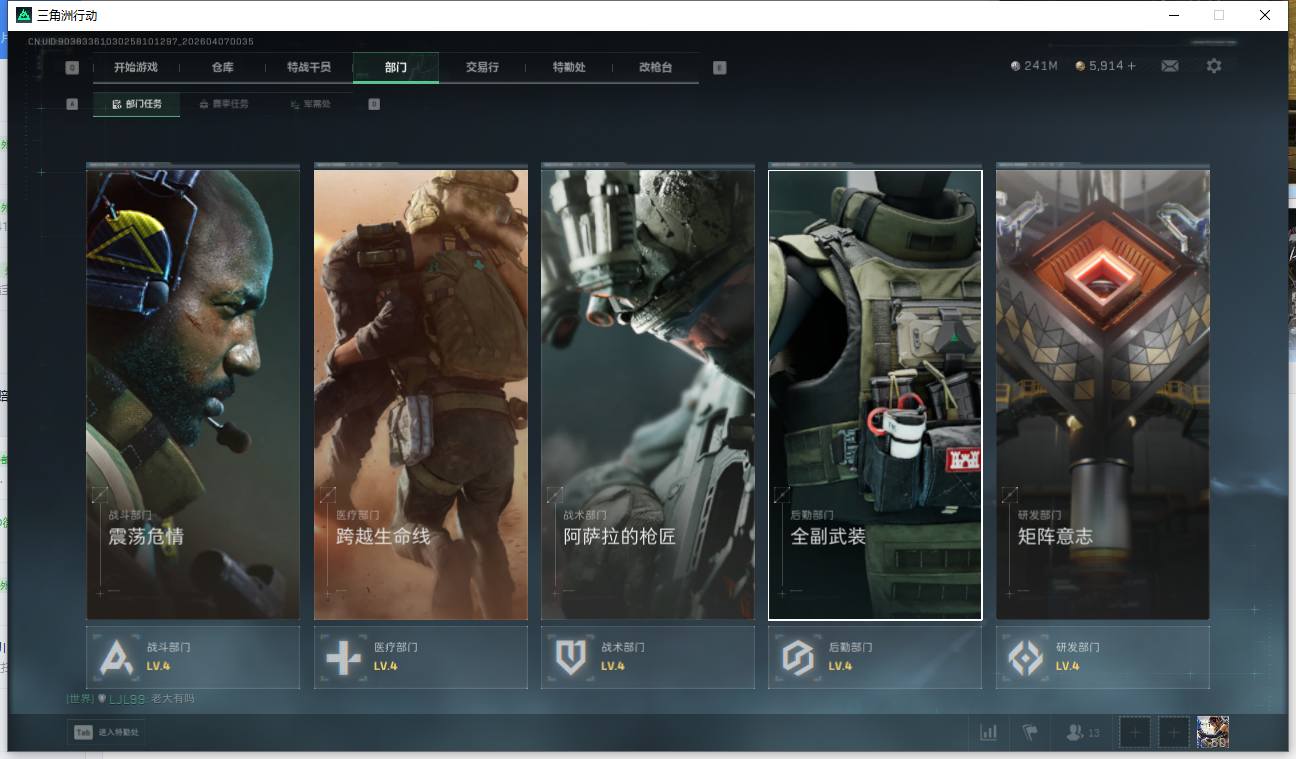
Task: Open the 震荡危情 combat mission card
Action: pyautogui.click(x=193, y=395)
